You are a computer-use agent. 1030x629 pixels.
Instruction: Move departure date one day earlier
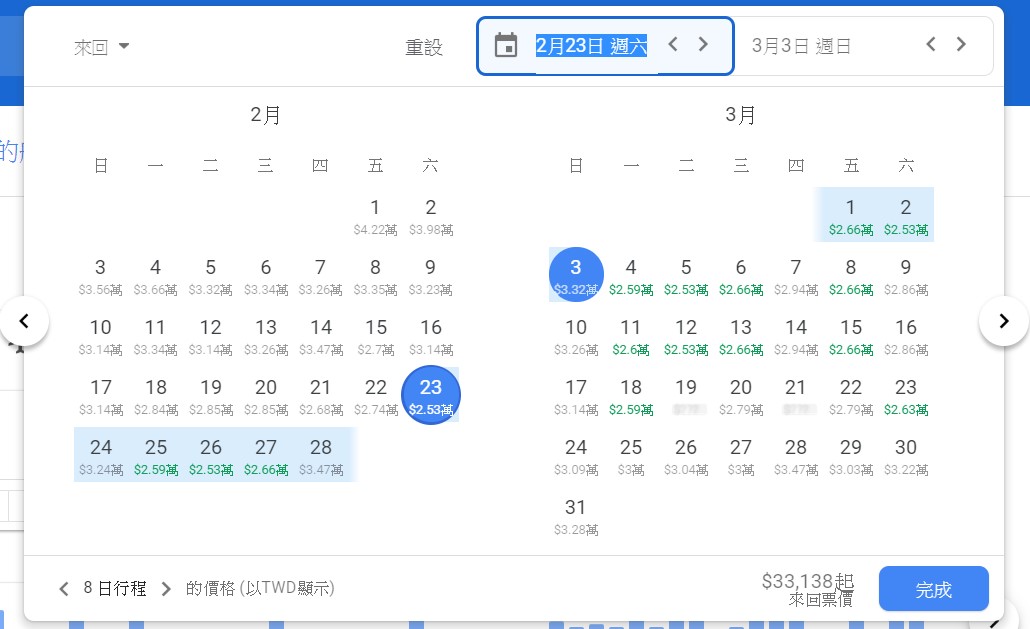point(673,44)
